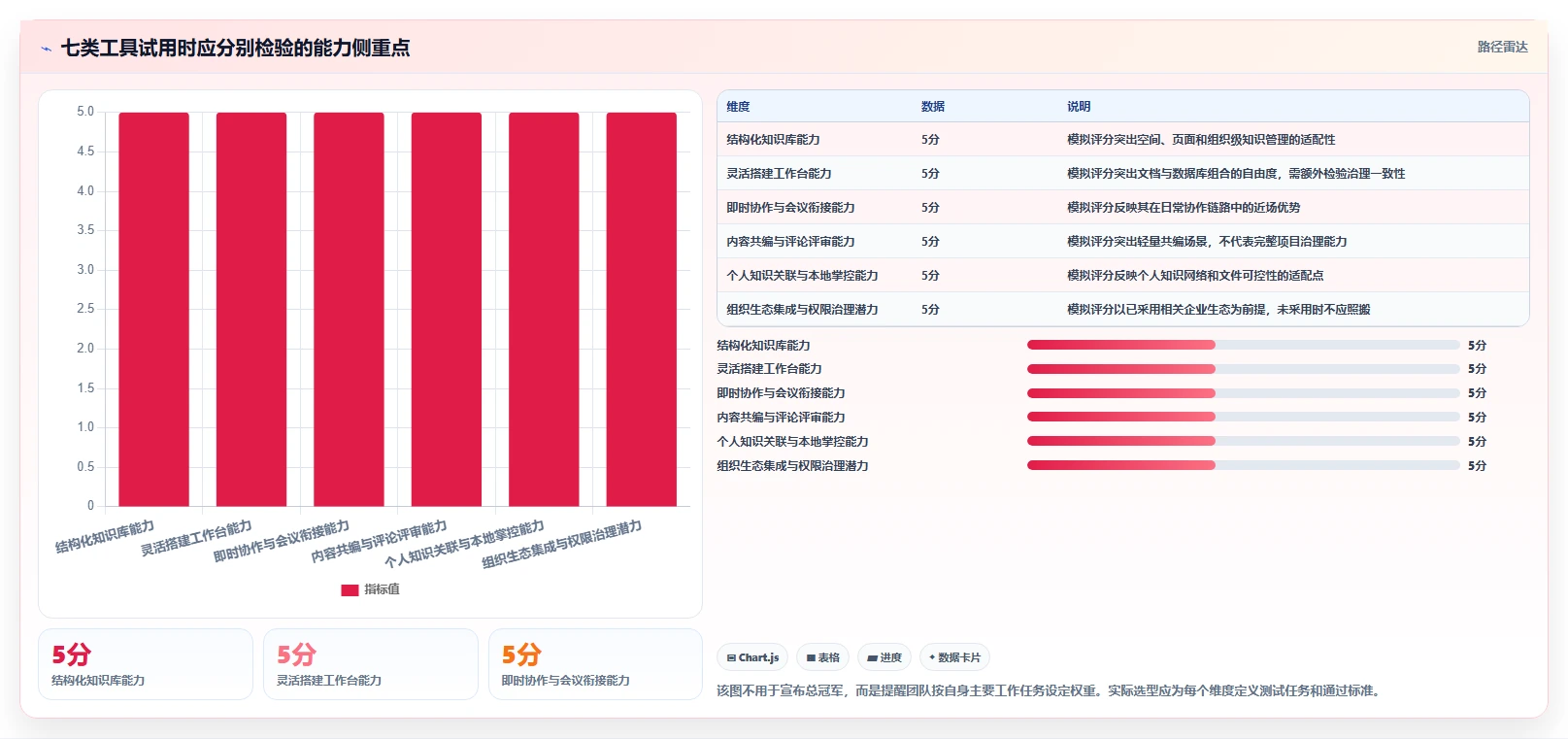Toggle the 指标值 legend entry
This screenshot has height=739, width=1568.
(x=370, y=589)
